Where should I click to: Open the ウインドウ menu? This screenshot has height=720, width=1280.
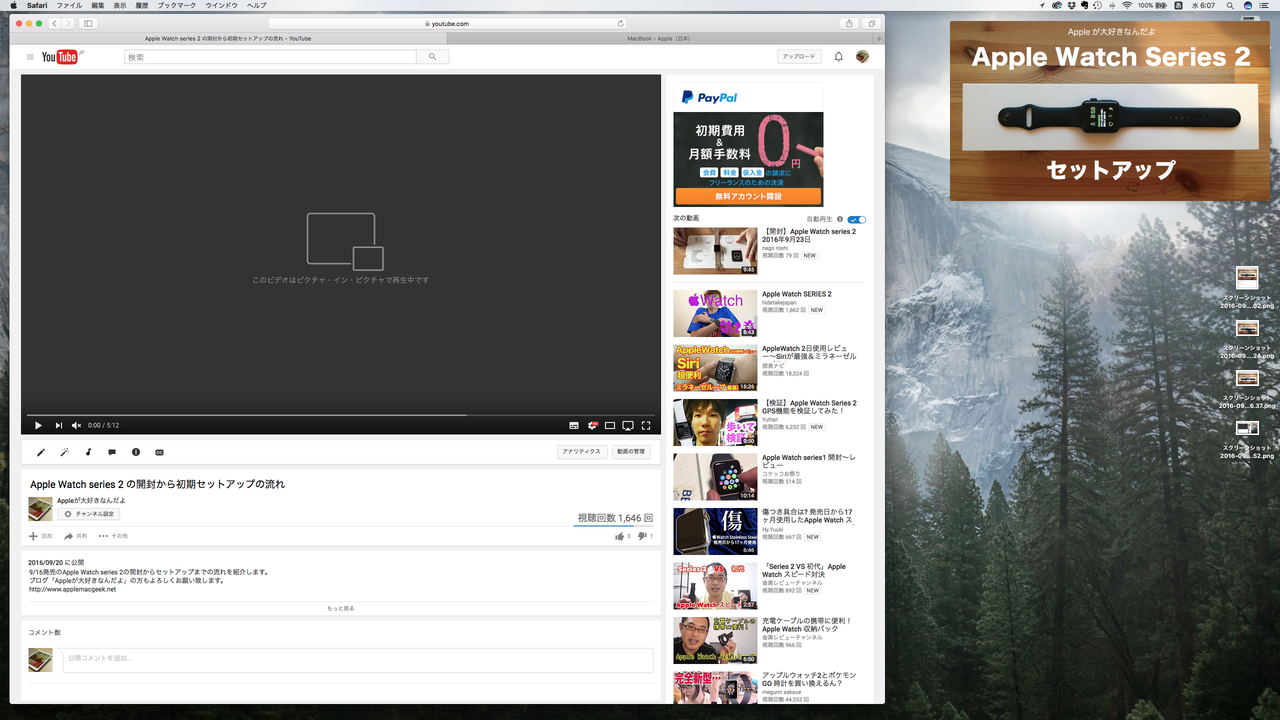tap(222, 5)
